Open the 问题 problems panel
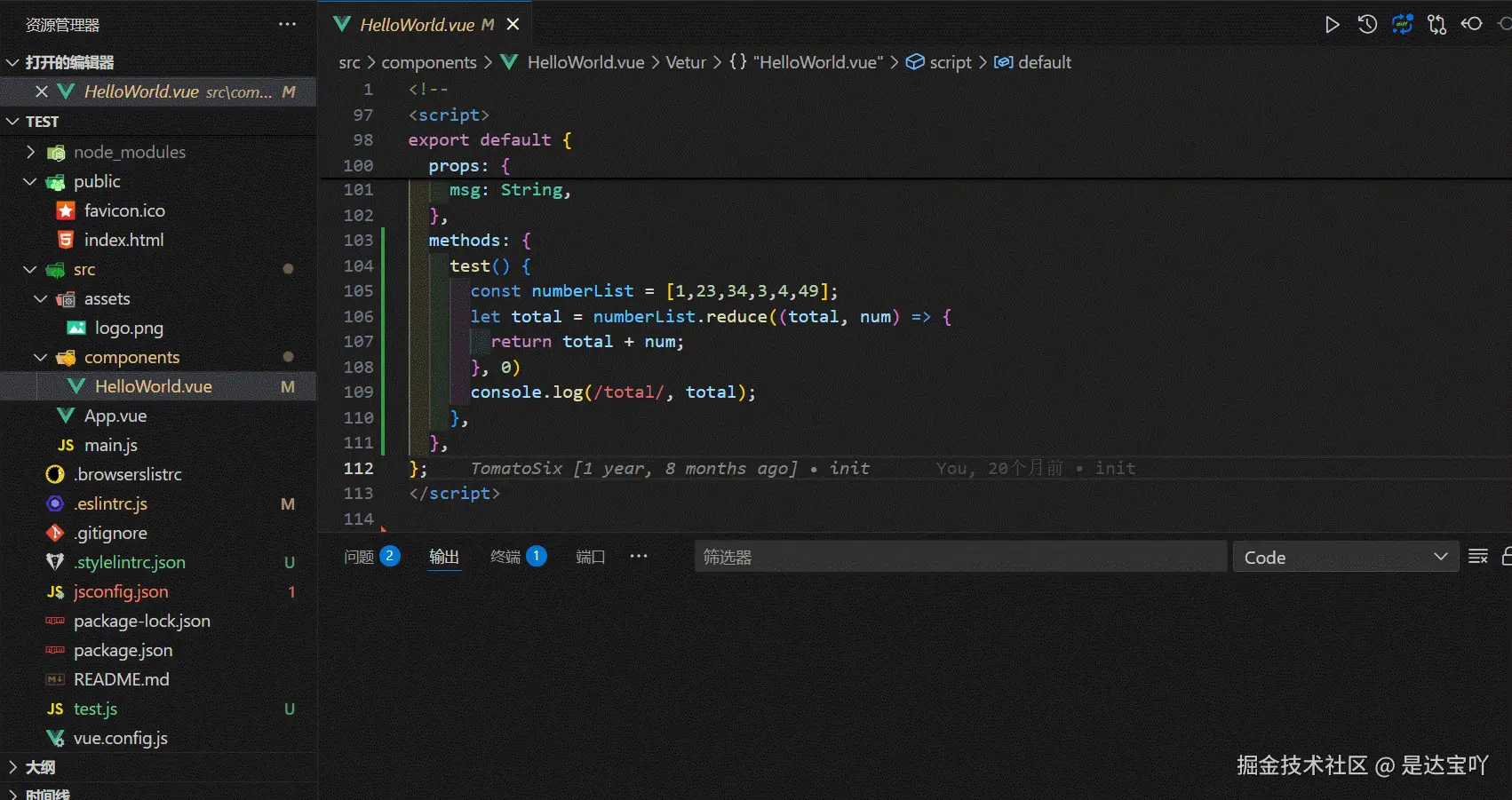Screen dimensions: 1512x800 coord(359,557)
